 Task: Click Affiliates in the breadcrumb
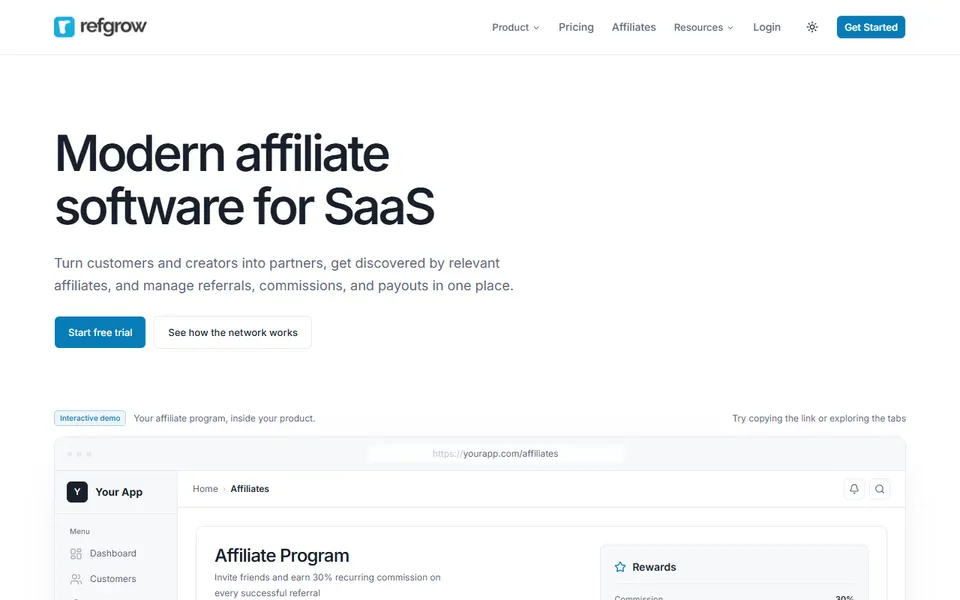click(x=250, y=489)
